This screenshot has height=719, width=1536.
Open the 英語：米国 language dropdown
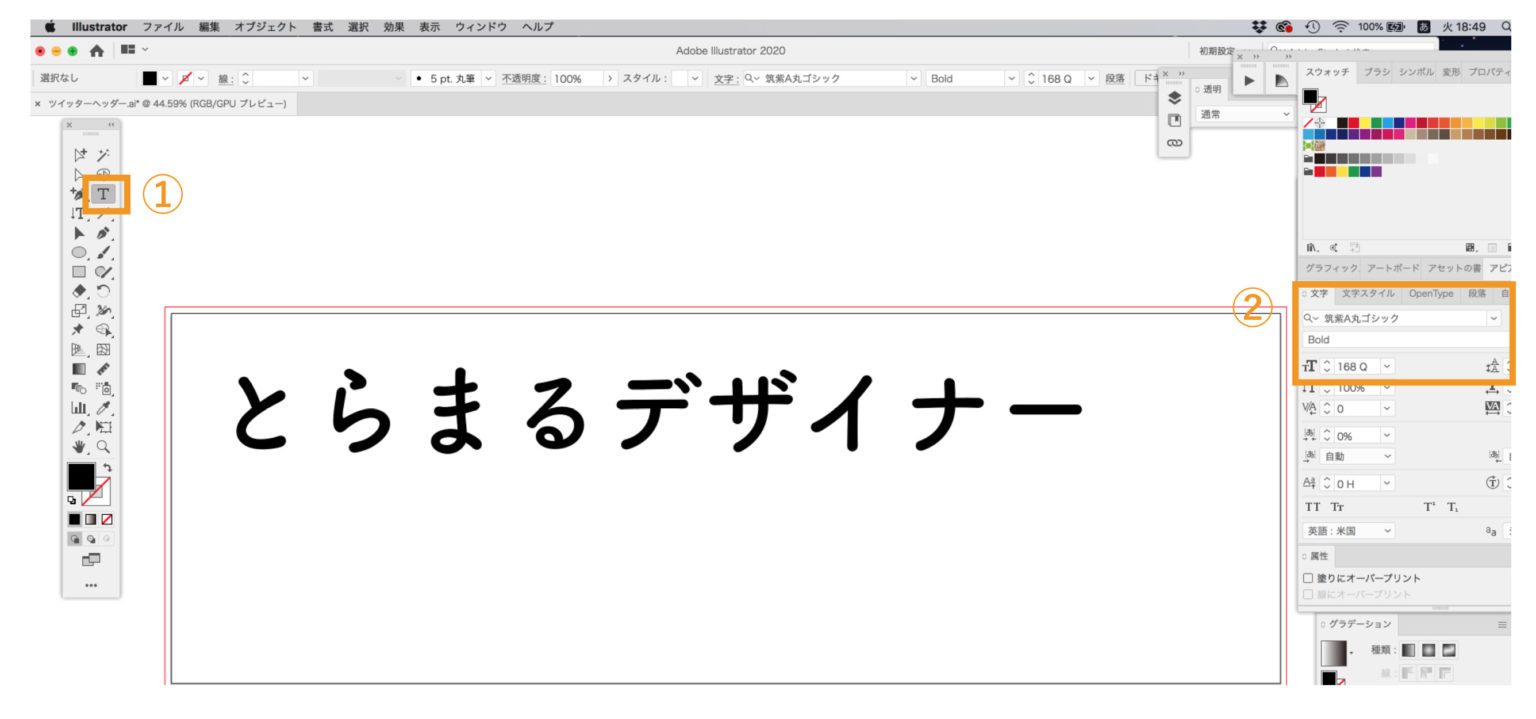coord(1349,531)
